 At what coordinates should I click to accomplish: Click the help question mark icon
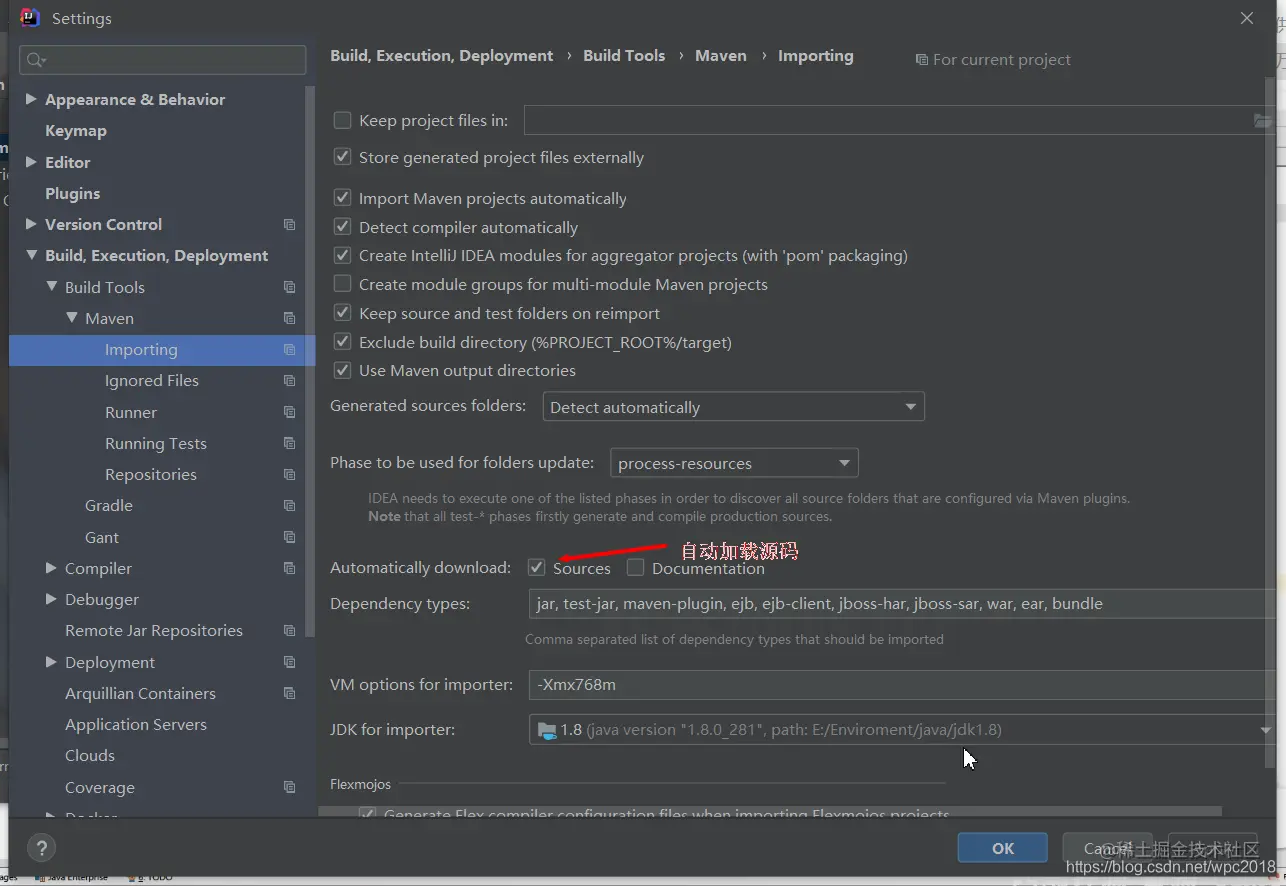pos(42,849)
